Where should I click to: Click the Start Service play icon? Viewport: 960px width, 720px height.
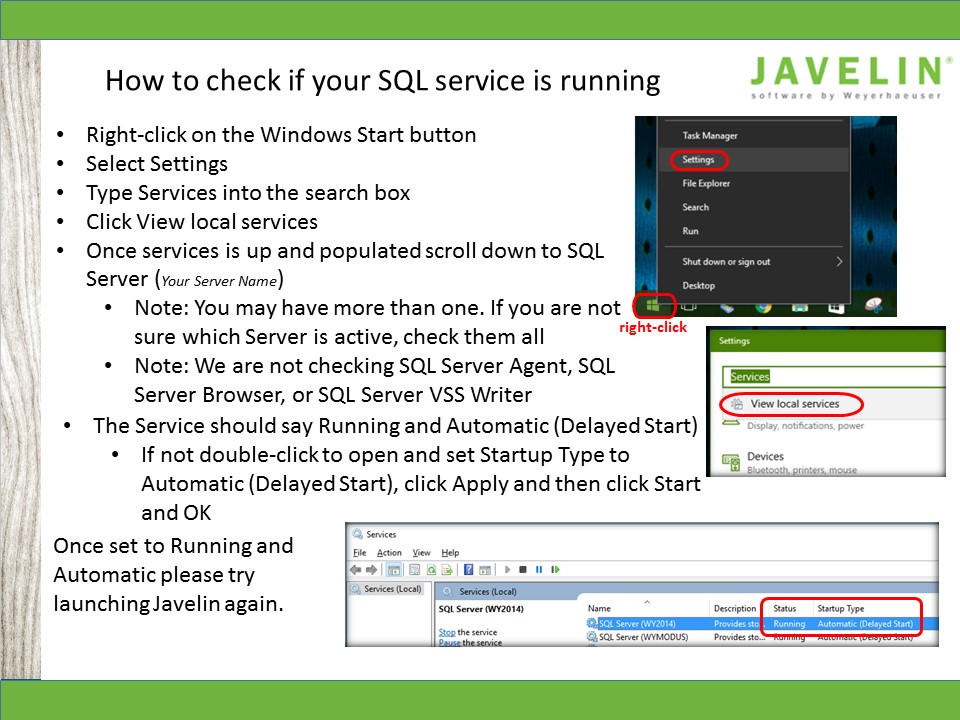[507, 570]
